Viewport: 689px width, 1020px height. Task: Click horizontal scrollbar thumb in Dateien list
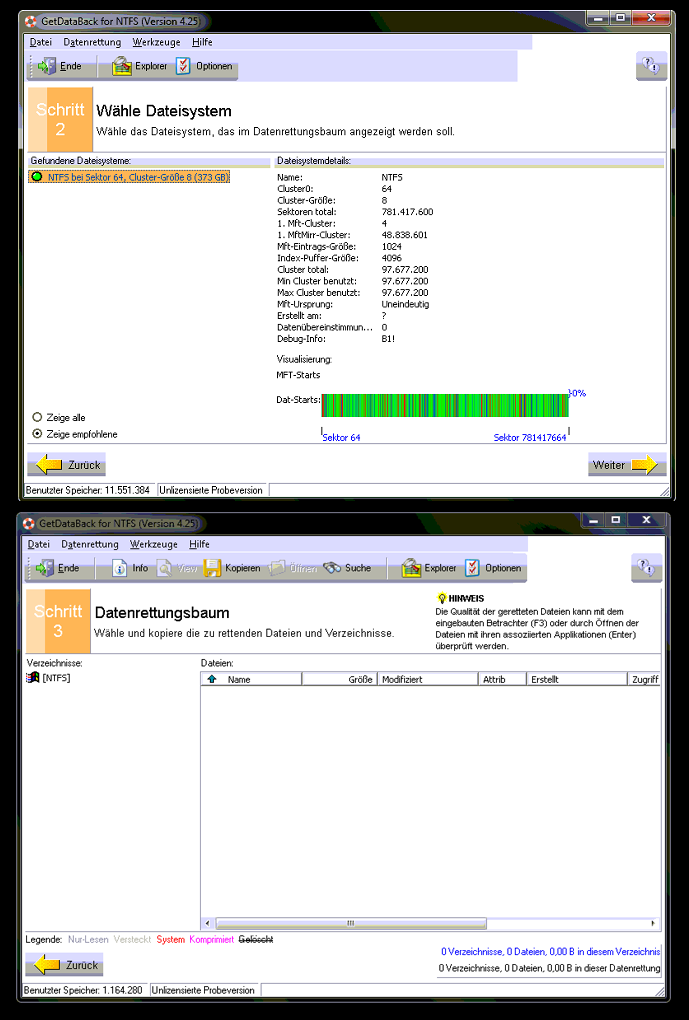coord(351,923)
